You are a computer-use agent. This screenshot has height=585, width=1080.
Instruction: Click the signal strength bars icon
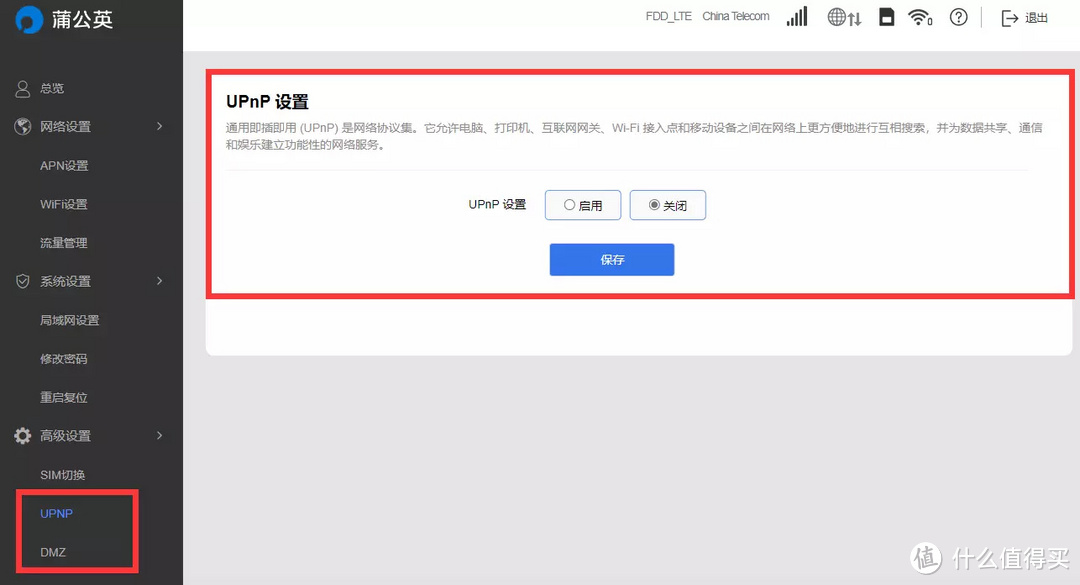(x=796, y=17)
